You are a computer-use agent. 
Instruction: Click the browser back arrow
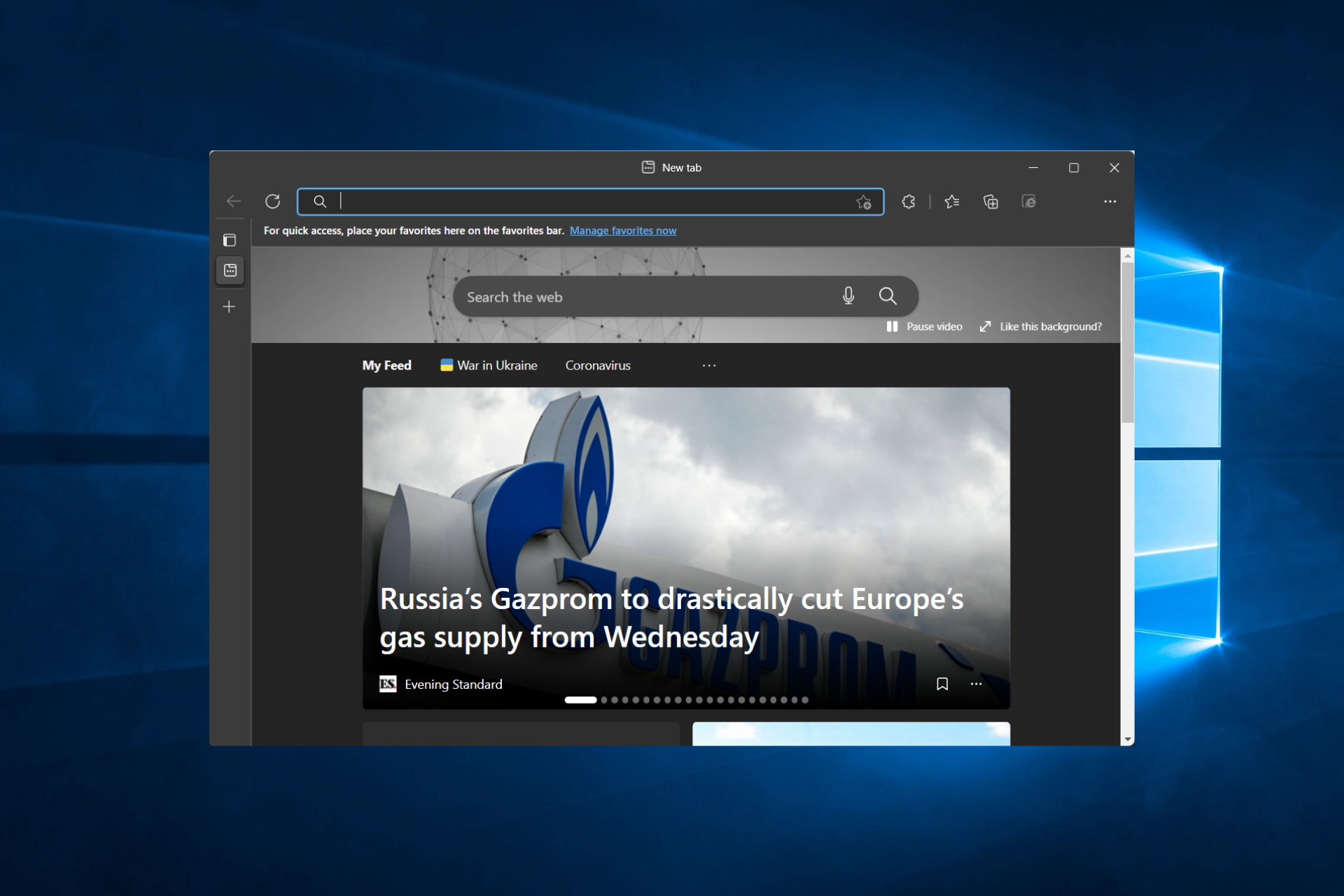pyautogui.click(x=234, y=202)
